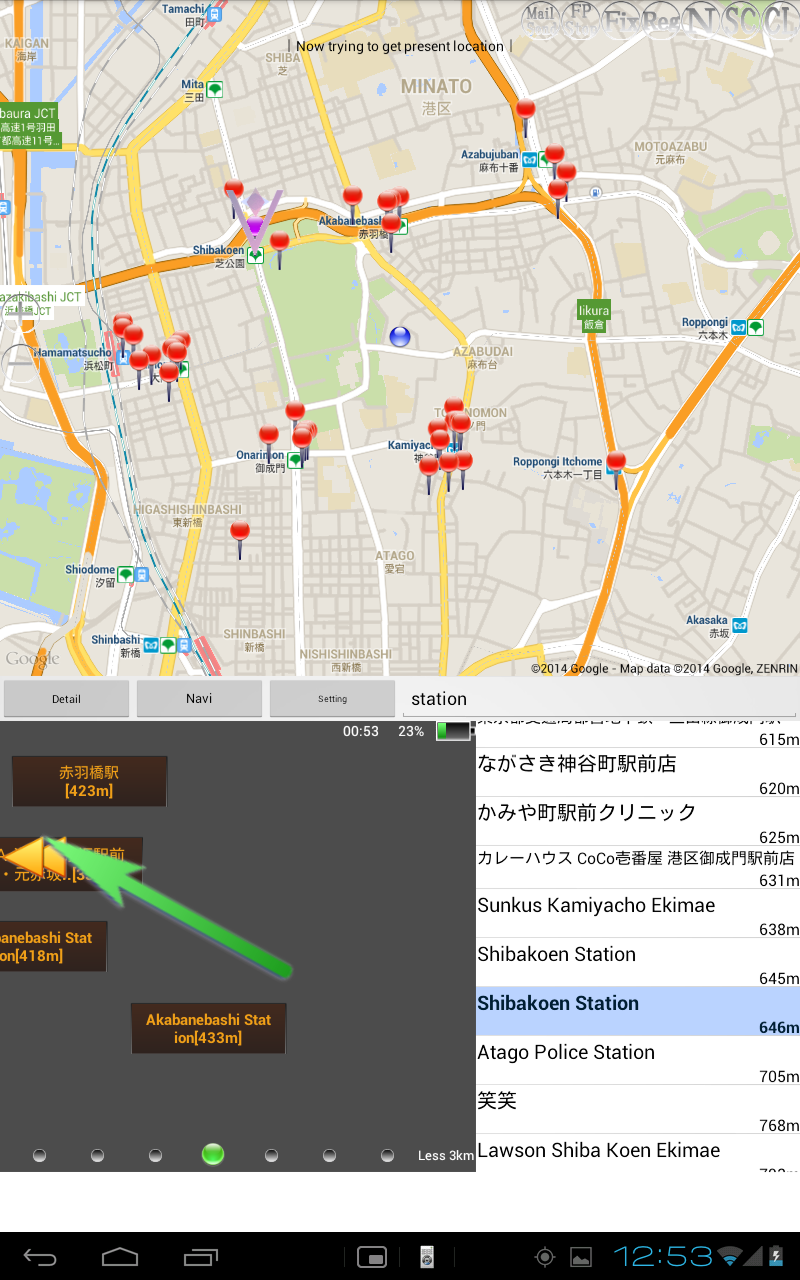
Task: Select Lawson Shiba Koen Ekimae result
Action: pos(638,1153)
